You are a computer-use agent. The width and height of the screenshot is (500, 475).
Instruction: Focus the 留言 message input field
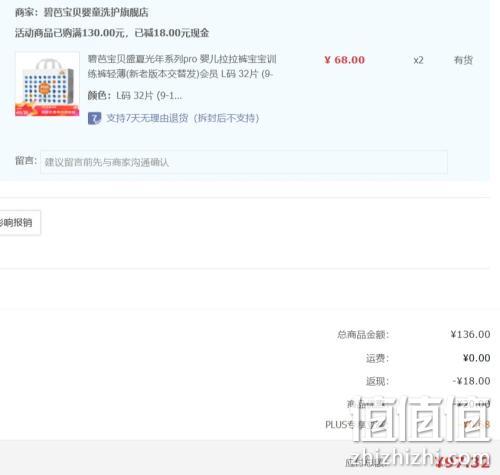244,162
